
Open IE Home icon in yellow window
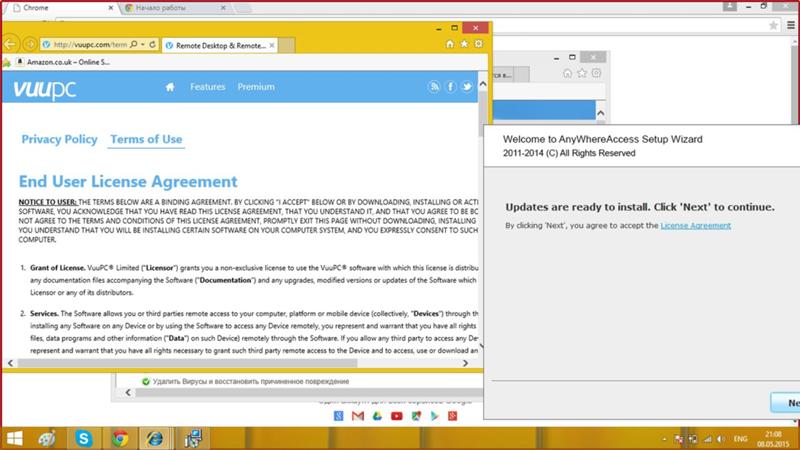pyautogui.click(x=449, y=44)
